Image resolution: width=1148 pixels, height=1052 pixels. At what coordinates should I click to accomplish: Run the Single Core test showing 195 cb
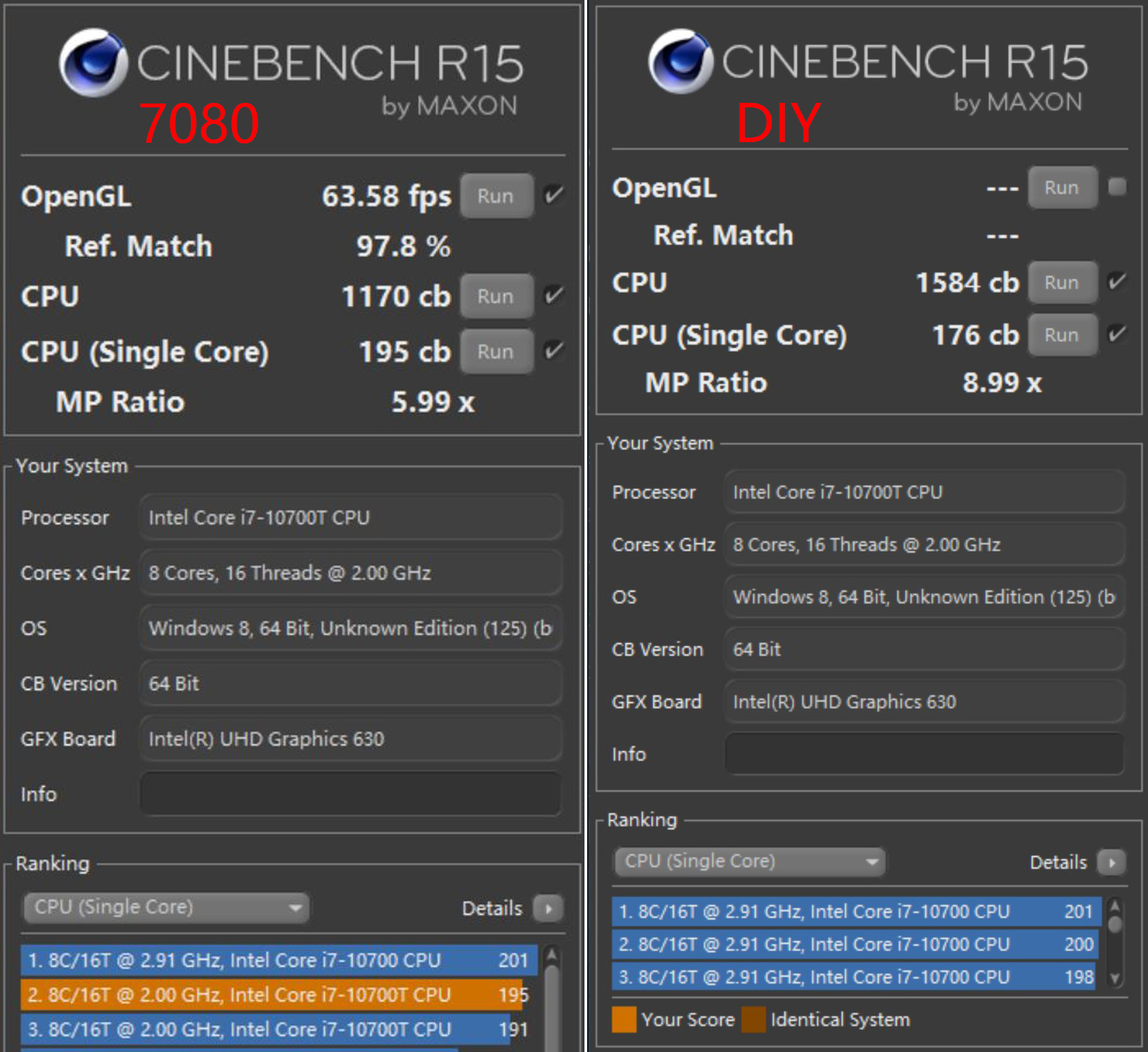[496, 352]
